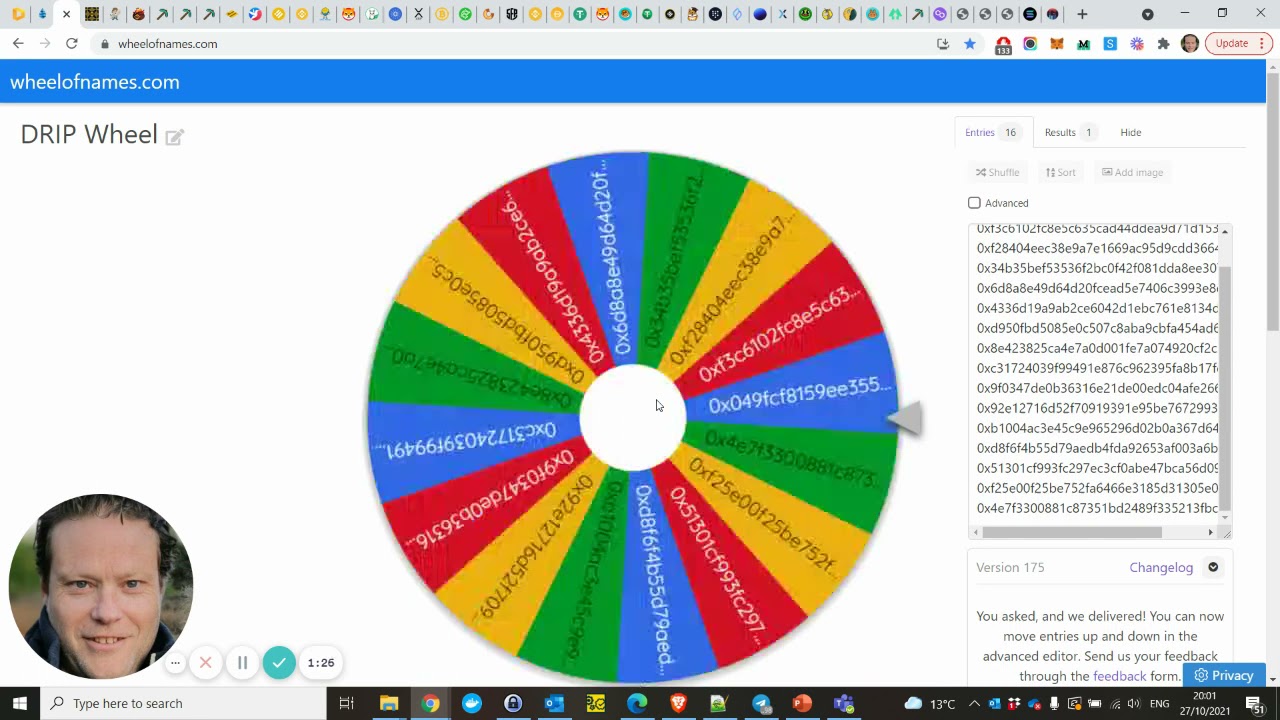The height and width of the screenshot is (720, 1280).
Task: Click entry starting 0x6d8a8e49d64d20fc
Action: coord(1097,288)
